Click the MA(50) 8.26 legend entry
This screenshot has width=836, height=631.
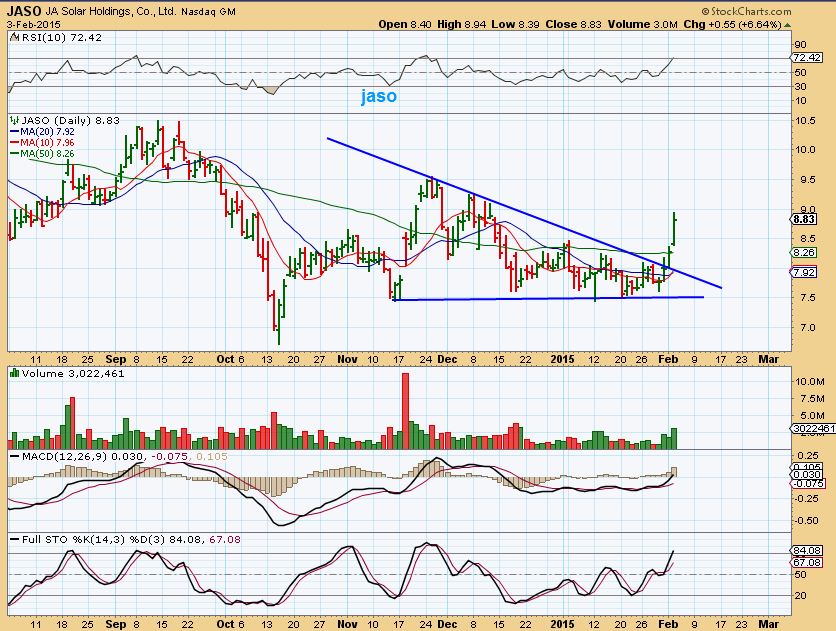click(47, 154)
